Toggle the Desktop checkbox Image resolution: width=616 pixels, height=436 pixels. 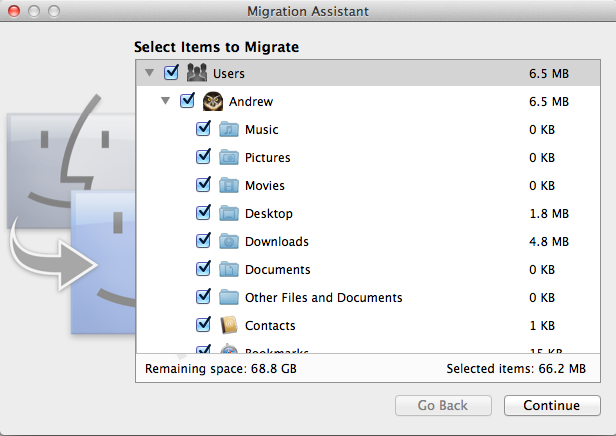point(204,213)
